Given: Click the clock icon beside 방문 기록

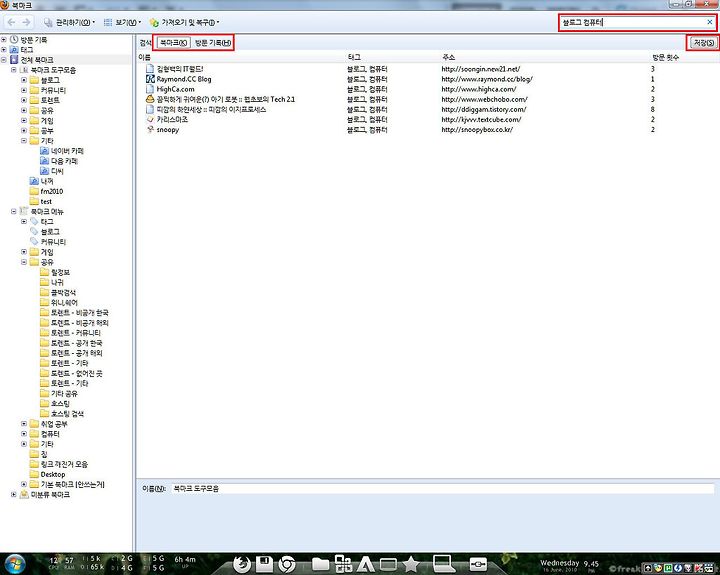Looking at the screenshot, I should tap(14, 39).
